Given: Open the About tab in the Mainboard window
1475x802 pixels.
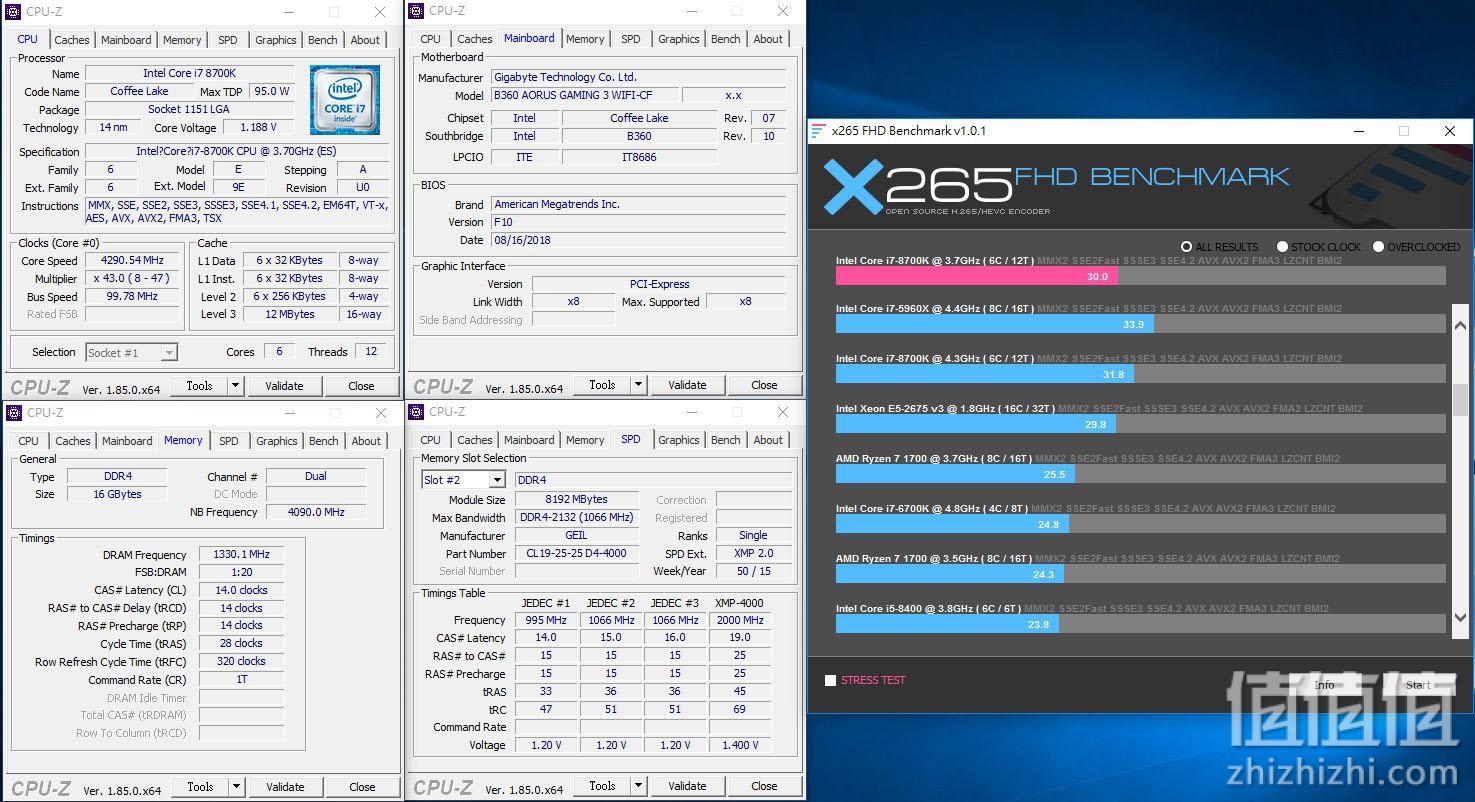Looking at the screenshot, I should tap(769, 39).
